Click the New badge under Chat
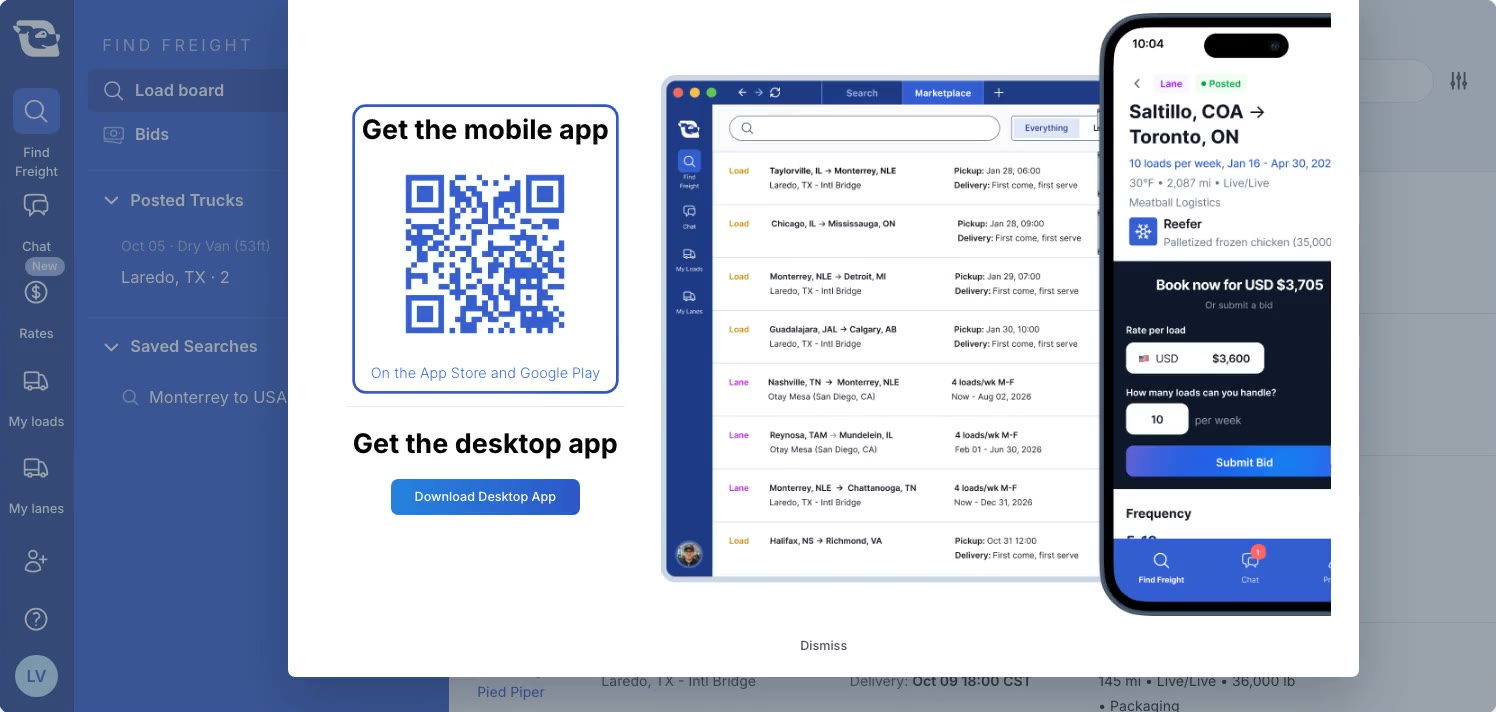 45,266
